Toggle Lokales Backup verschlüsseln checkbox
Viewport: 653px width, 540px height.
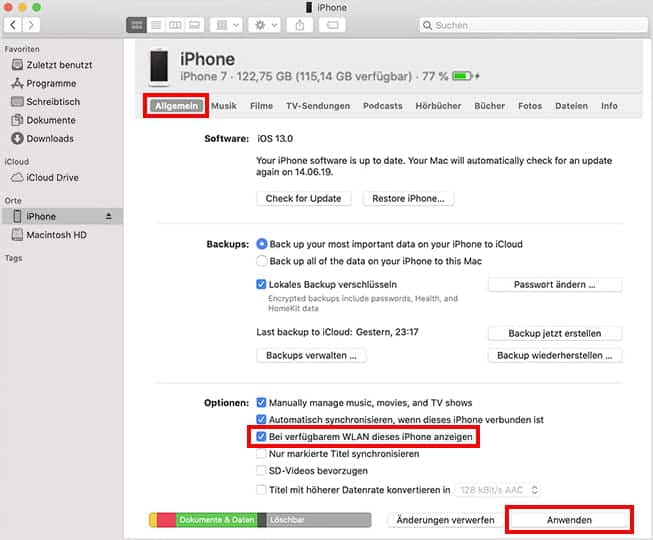[261, 284]
